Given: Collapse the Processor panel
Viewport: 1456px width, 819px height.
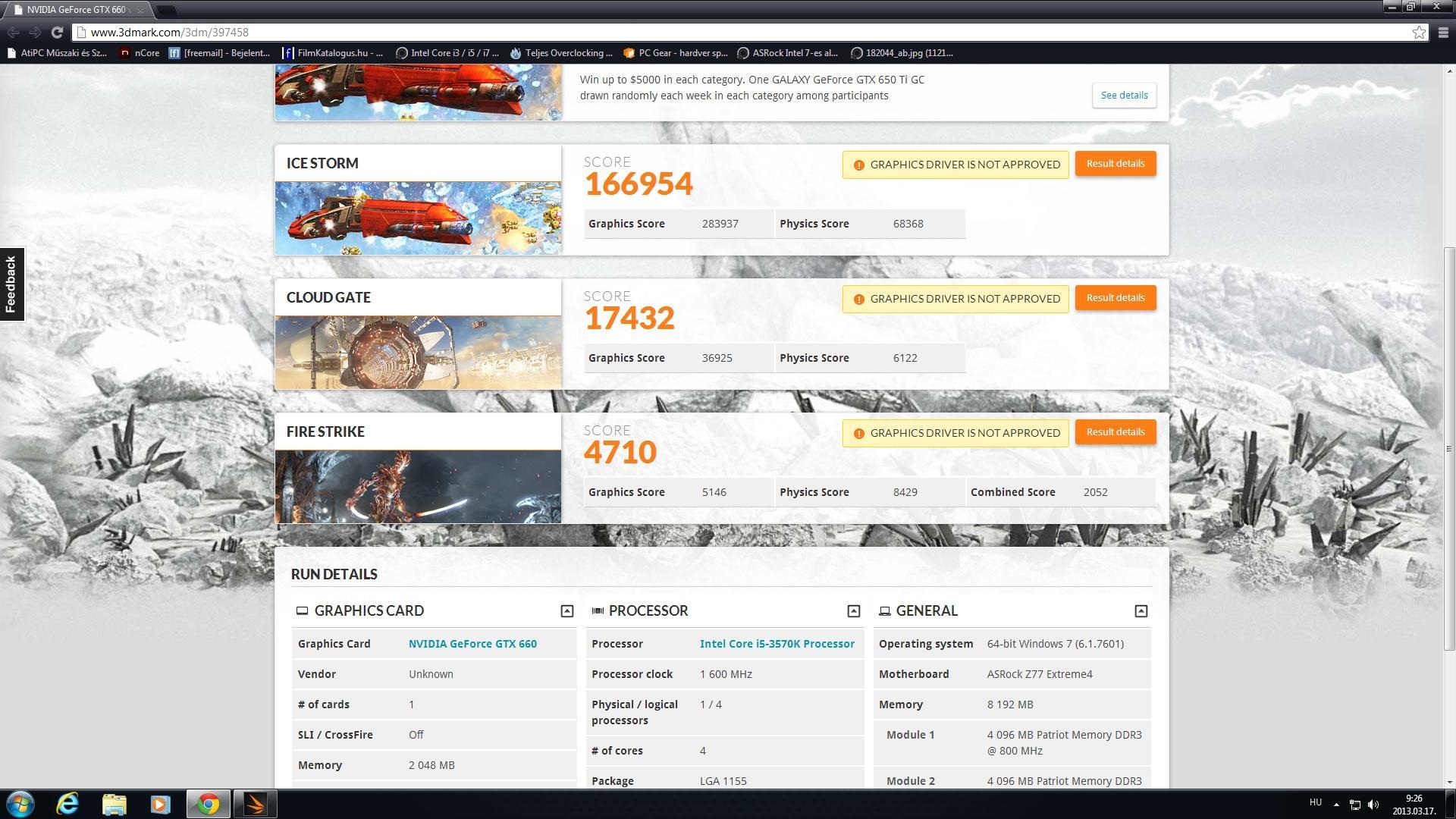Looking at the screenshot, I should click(853, 611).
